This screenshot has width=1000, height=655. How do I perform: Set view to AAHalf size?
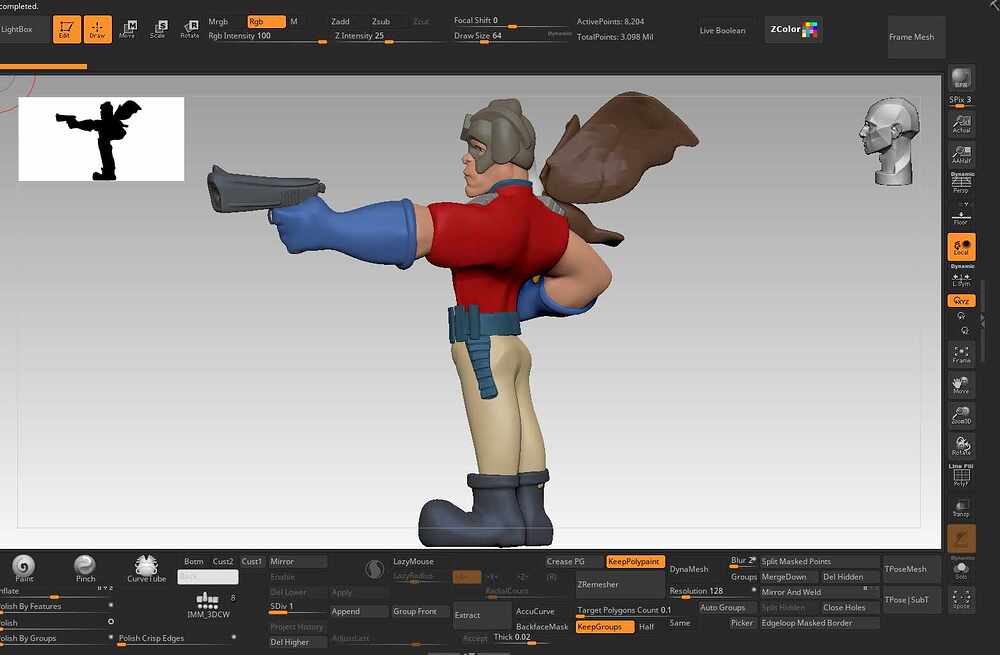961,154
